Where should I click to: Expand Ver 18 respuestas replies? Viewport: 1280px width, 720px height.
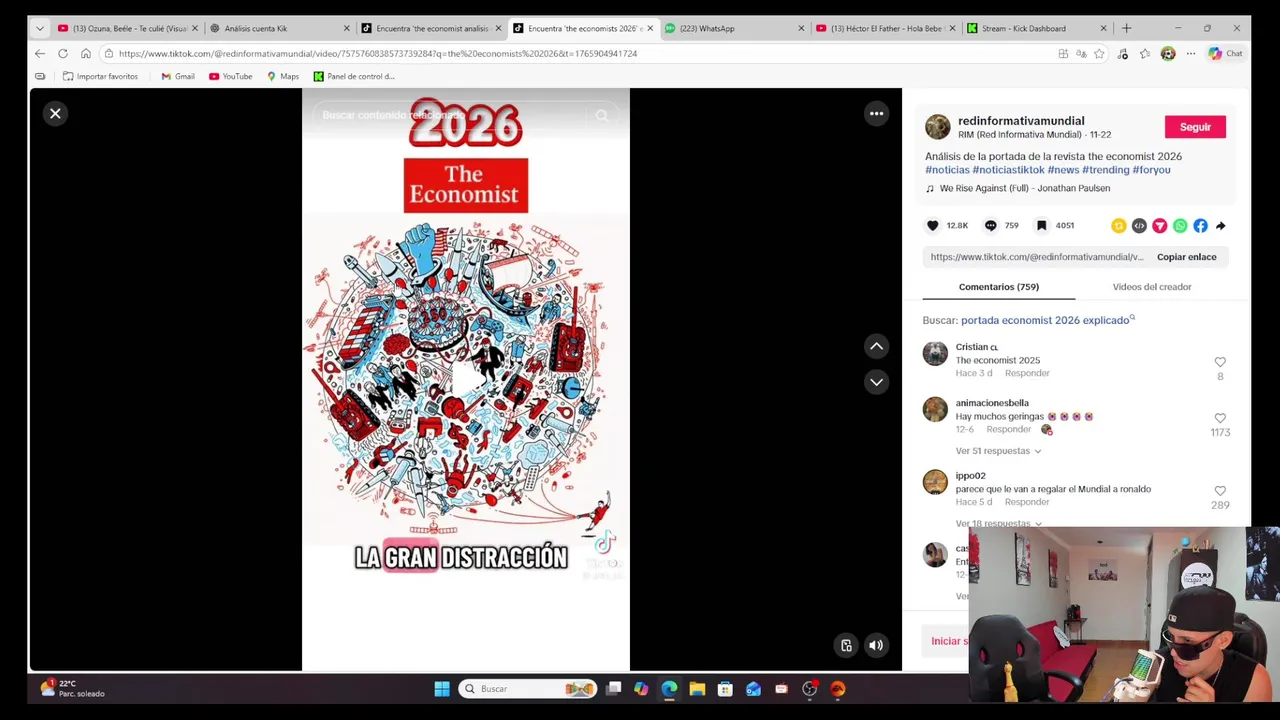(998, 523)
